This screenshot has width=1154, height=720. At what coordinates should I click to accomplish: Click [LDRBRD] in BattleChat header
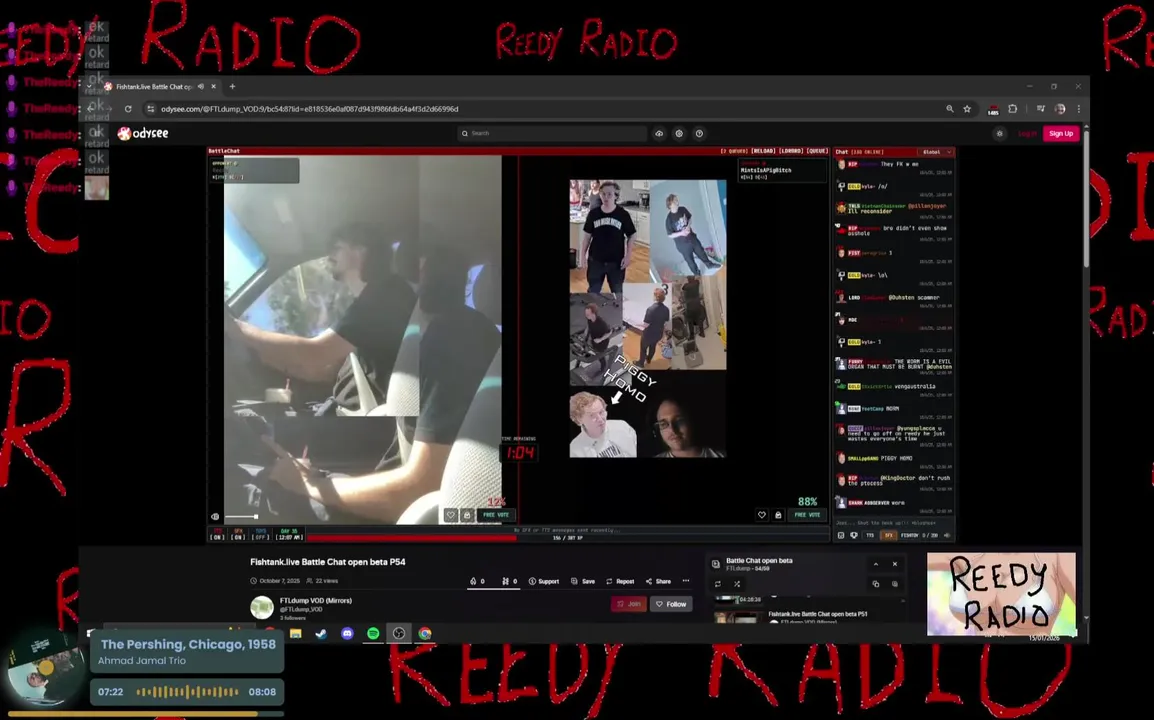791,151
